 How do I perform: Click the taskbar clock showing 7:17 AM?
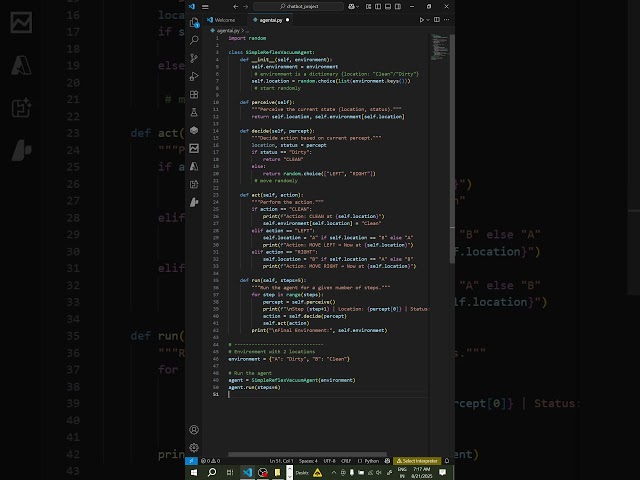pos(422,473)
